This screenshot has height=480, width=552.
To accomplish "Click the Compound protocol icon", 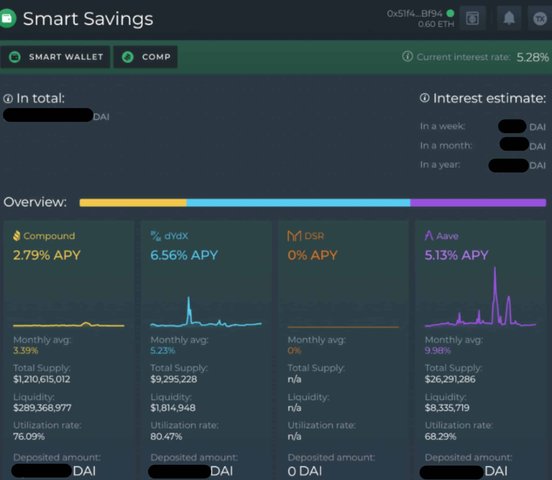I will [x=17, y=236].
